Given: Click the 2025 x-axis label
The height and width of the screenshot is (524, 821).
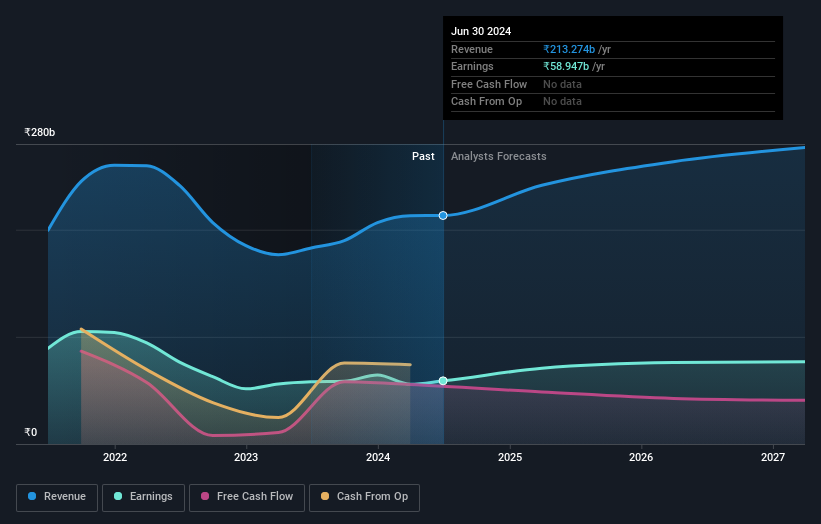Looking at the screenshot, I should (x=509, y=458).
